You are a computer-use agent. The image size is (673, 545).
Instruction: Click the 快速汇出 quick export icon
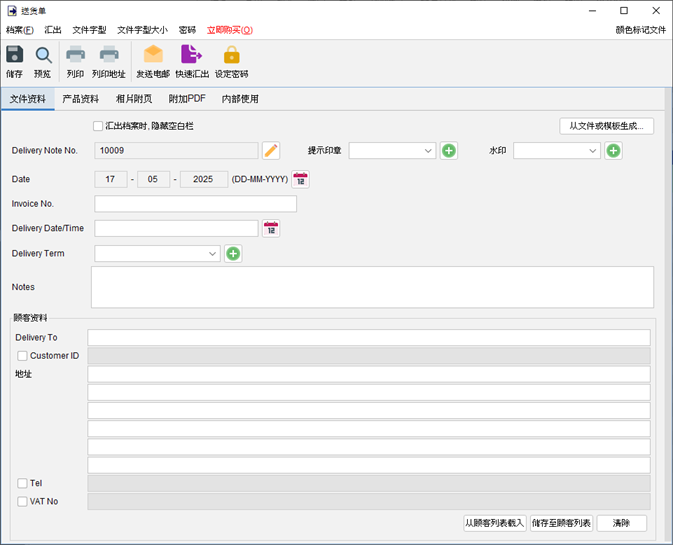pyautogui.click(x=192, y=61)
